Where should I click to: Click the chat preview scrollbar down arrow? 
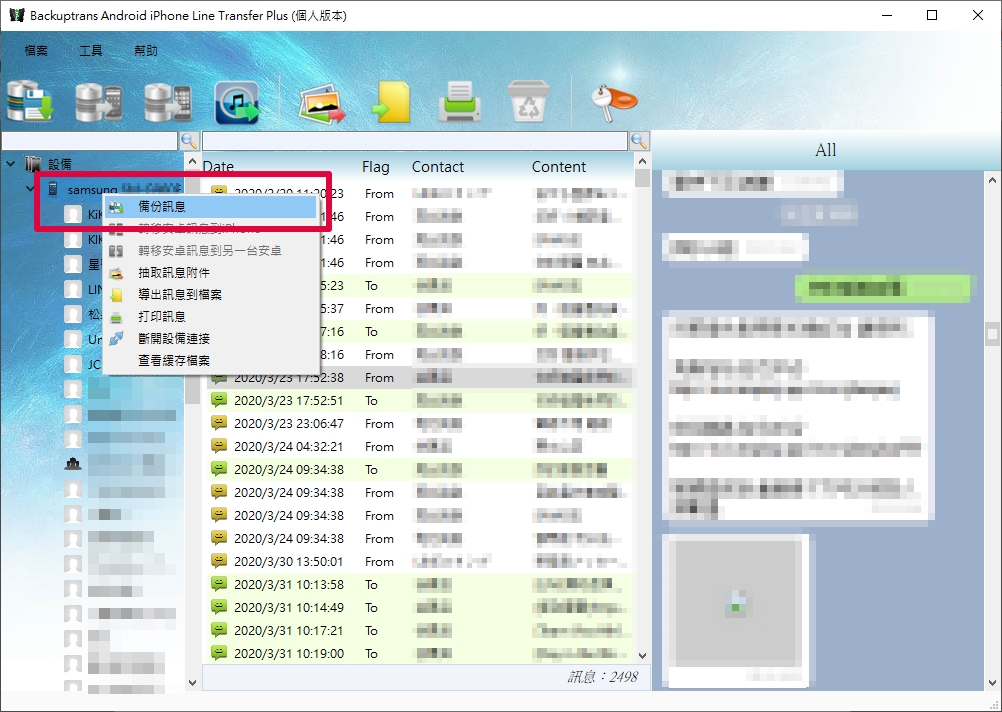pos(992,683)
